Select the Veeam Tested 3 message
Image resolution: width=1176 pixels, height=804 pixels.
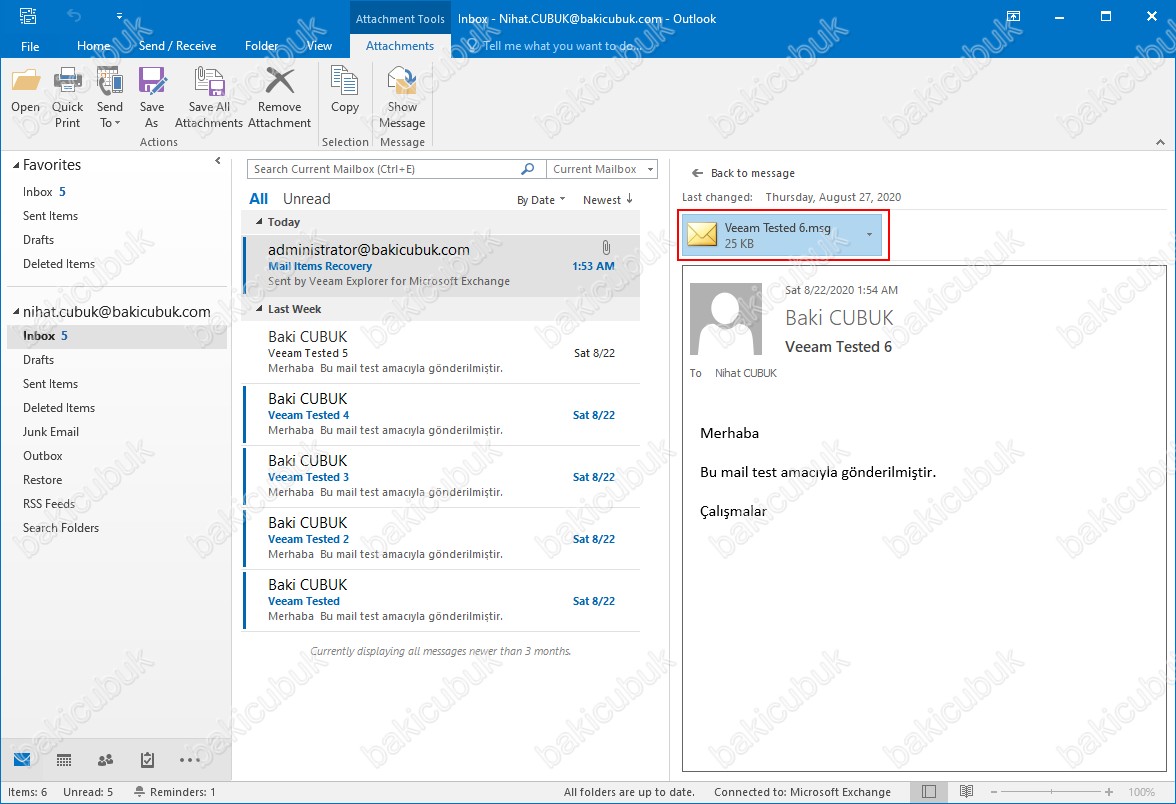[442, 477]
